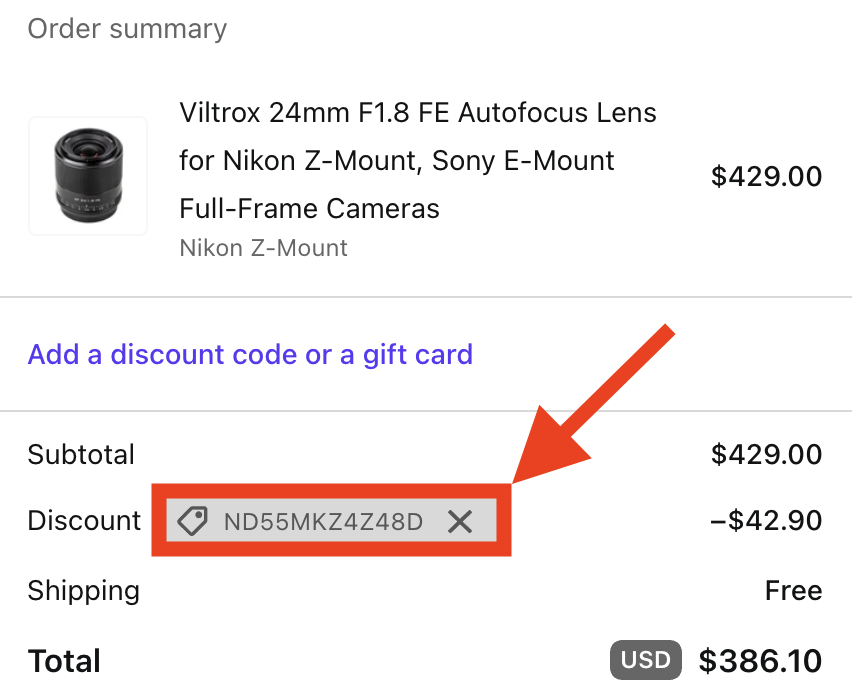Click the Viltrox 24mm F1.8 product title
852x700 pixels.
click(418, 160)
